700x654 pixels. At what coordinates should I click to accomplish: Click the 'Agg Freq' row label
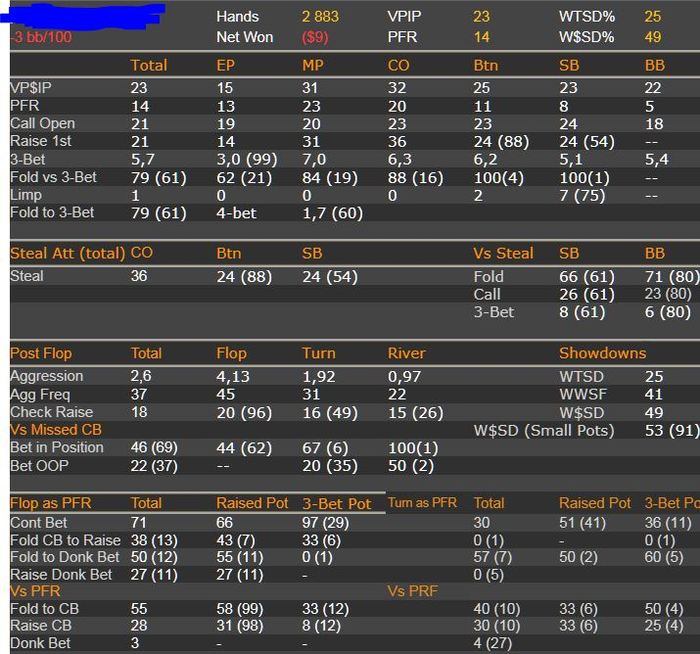point(40,394)
